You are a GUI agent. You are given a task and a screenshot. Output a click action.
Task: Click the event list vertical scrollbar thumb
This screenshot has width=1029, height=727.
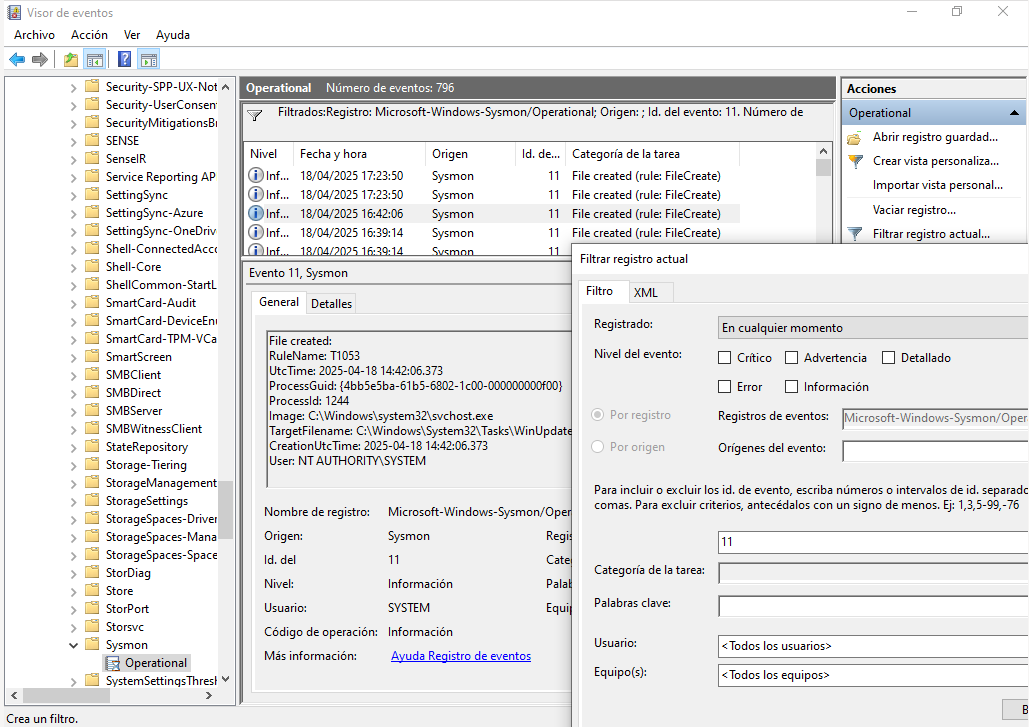(823, 168)
